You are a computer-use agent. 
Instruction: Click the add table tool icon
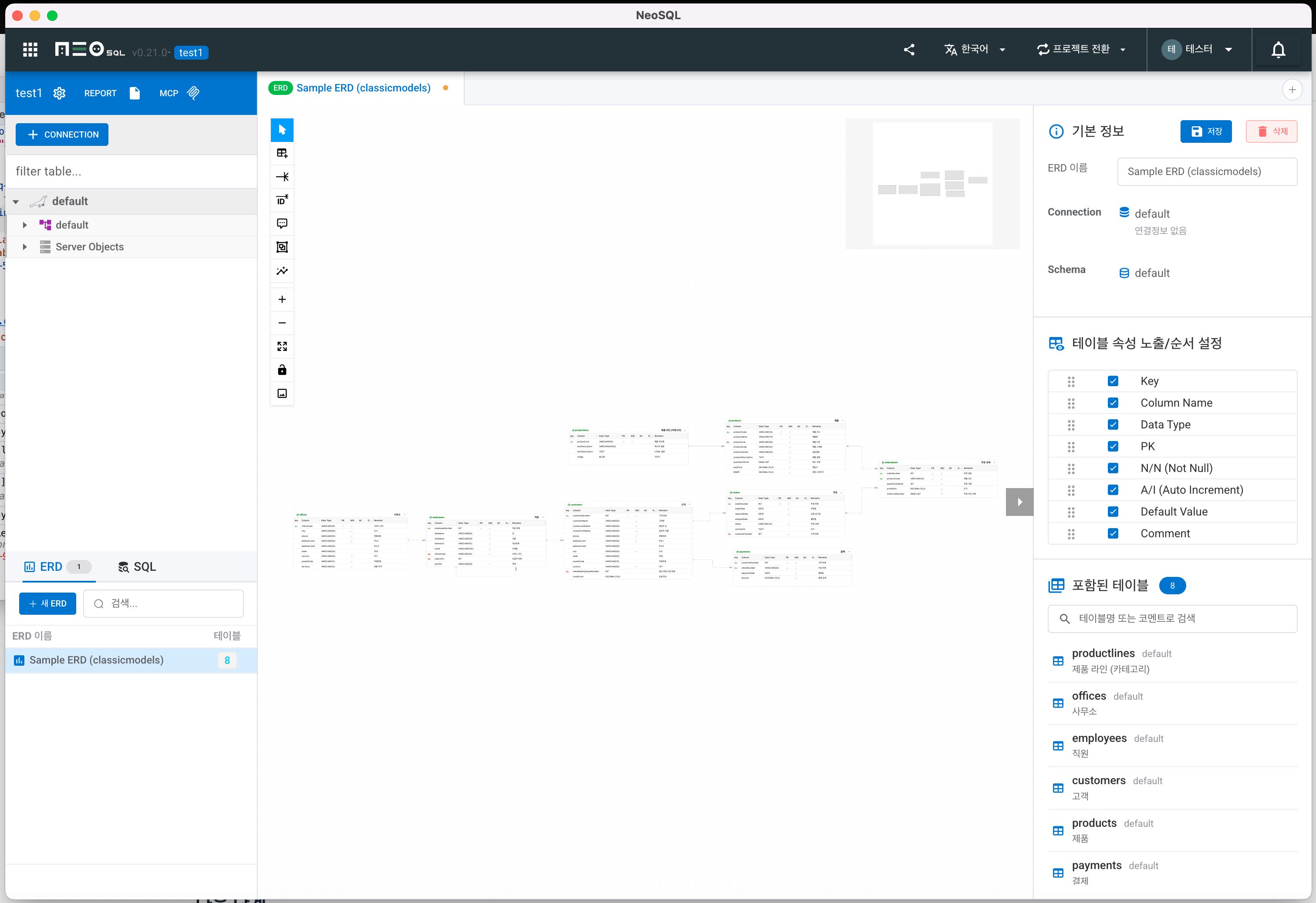(x=282, y=153)
